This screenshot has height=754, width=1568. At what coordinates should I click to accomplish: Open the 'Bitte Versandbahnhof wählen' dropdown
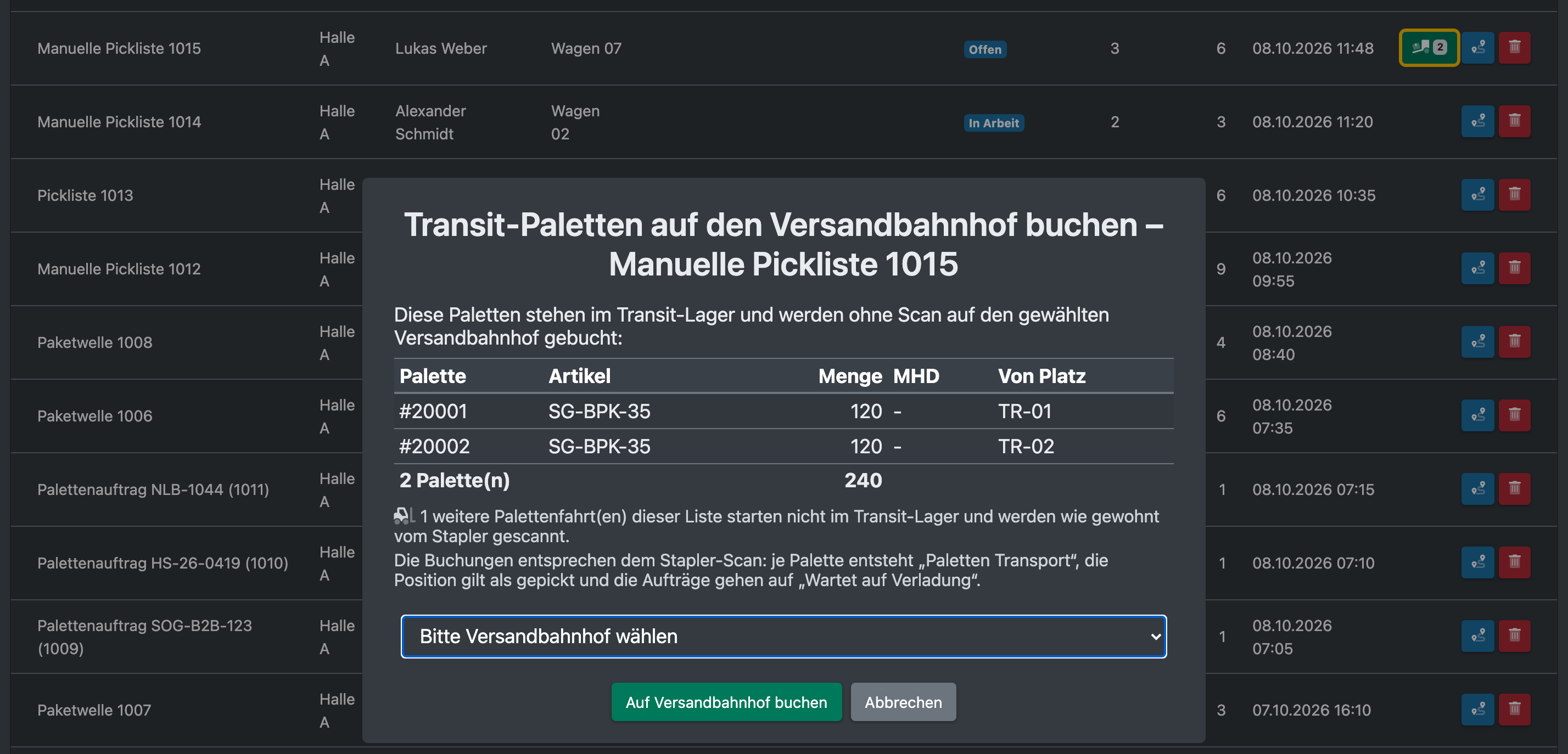point(783,636)
